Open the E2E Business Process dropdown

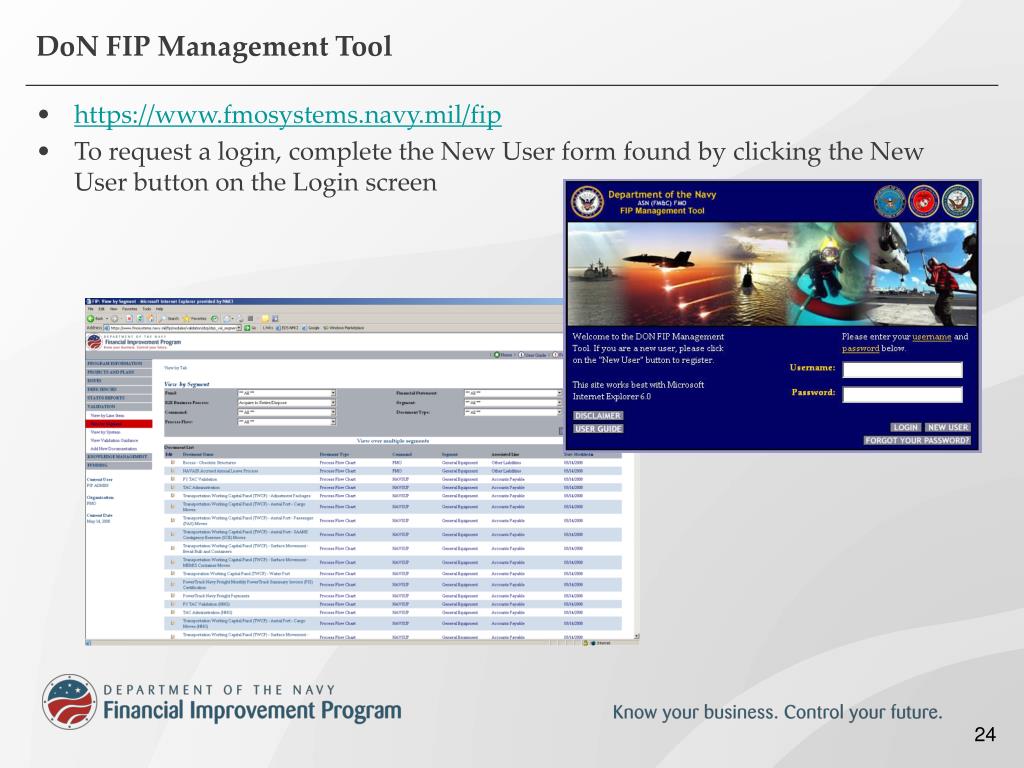(286, 403)
